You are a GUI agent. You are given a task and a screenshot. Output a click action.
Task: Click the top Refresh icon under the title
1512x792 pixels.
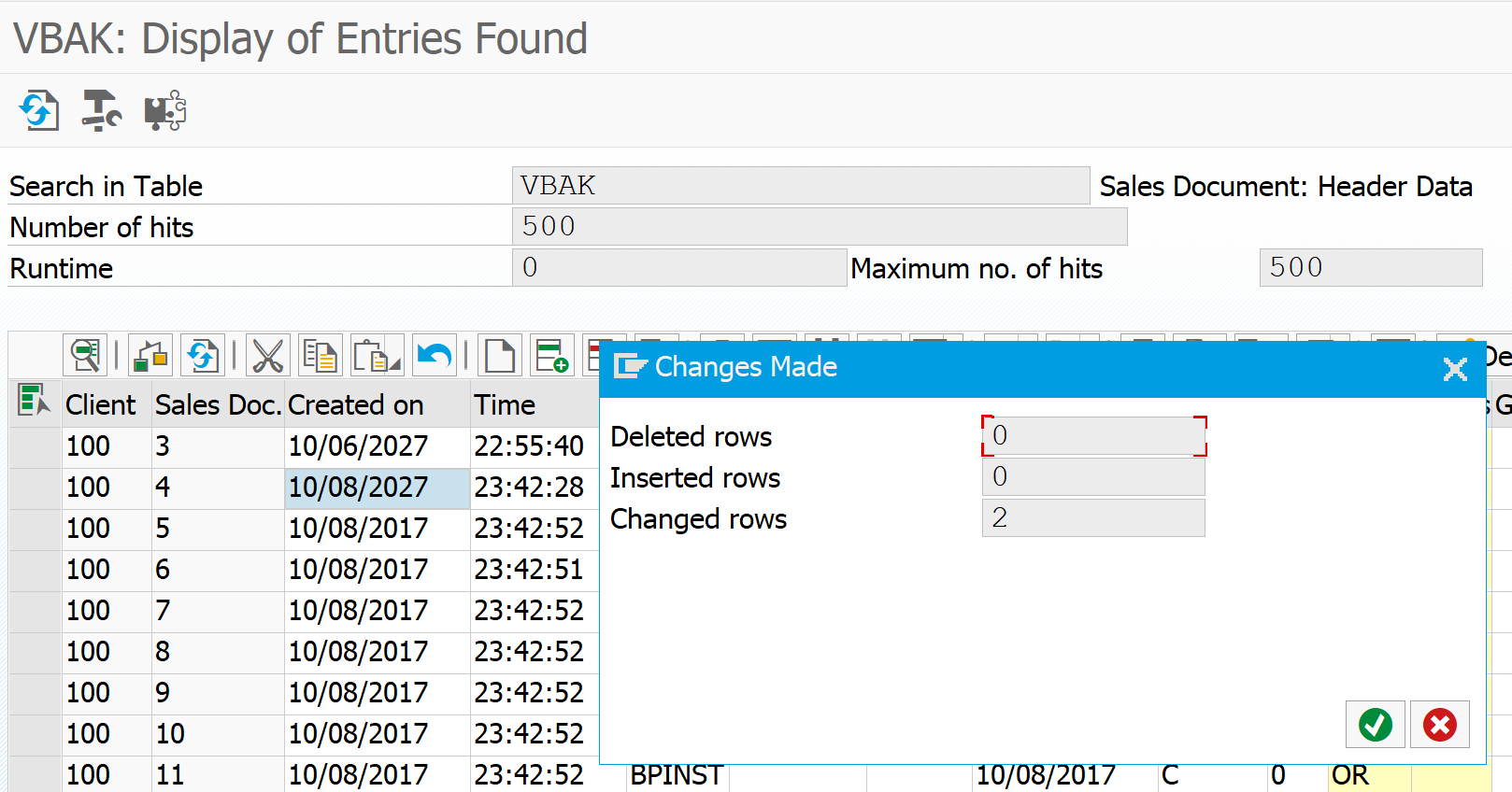(x=38, y=110)
